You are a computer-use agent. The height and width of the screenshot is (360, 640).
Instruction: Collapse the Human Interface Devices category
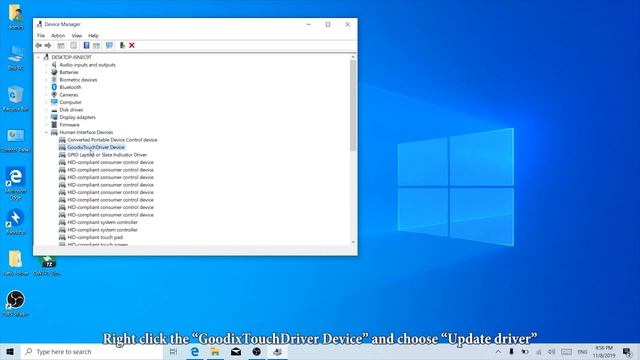(x=46, y=132)
